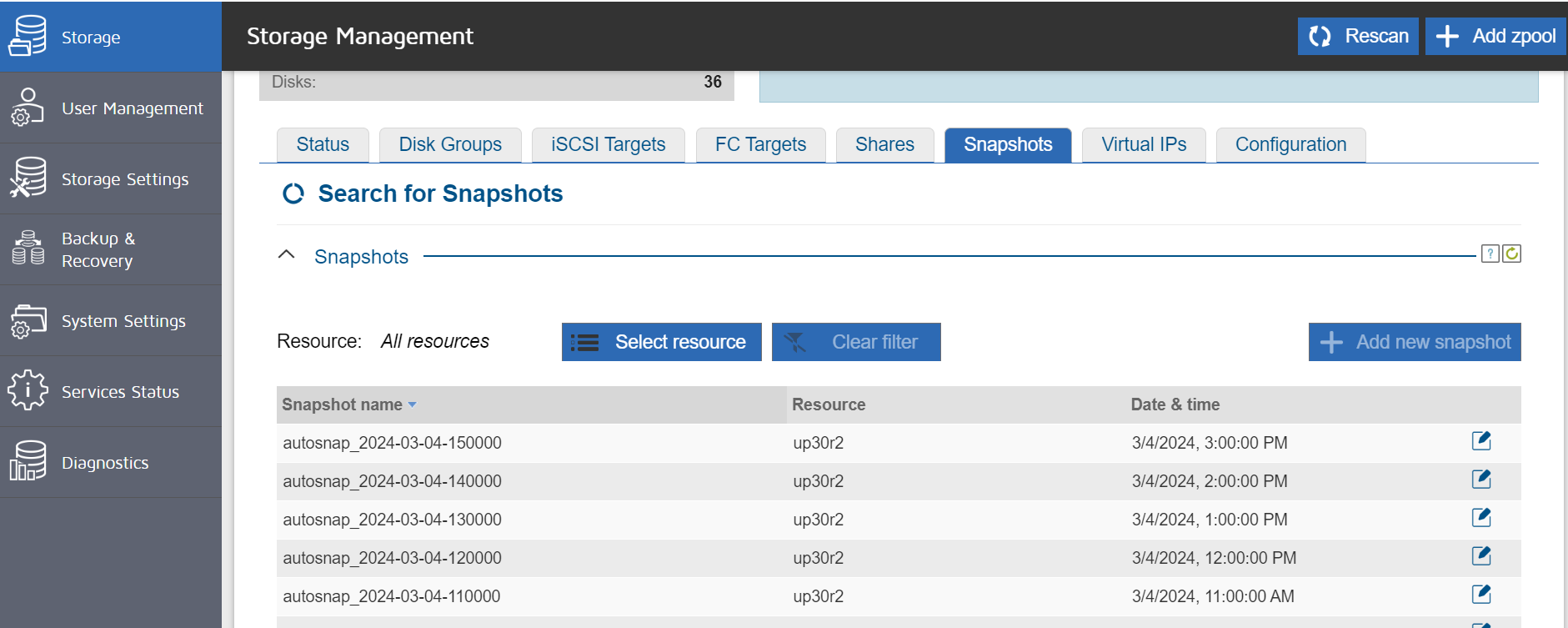Edit snapshot autosnap_2024-03-04-130000
Viewport: 1568px width, 628px height.
[x=1481, y=517]
